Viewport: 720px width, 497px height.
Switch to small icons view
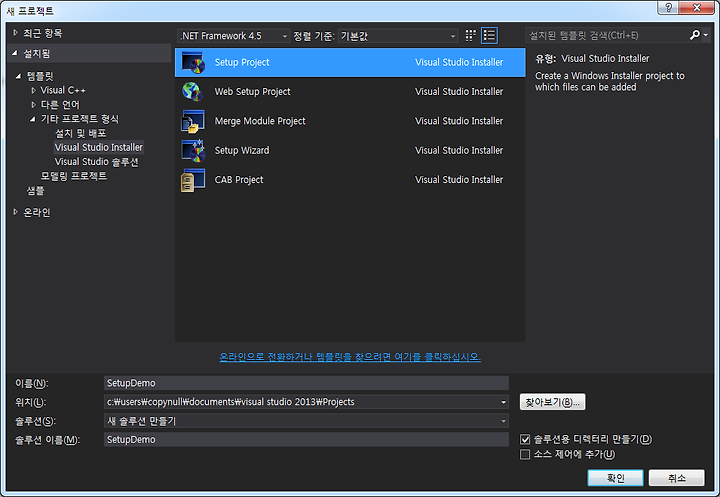pyautogui.click(x=471, y=36)
